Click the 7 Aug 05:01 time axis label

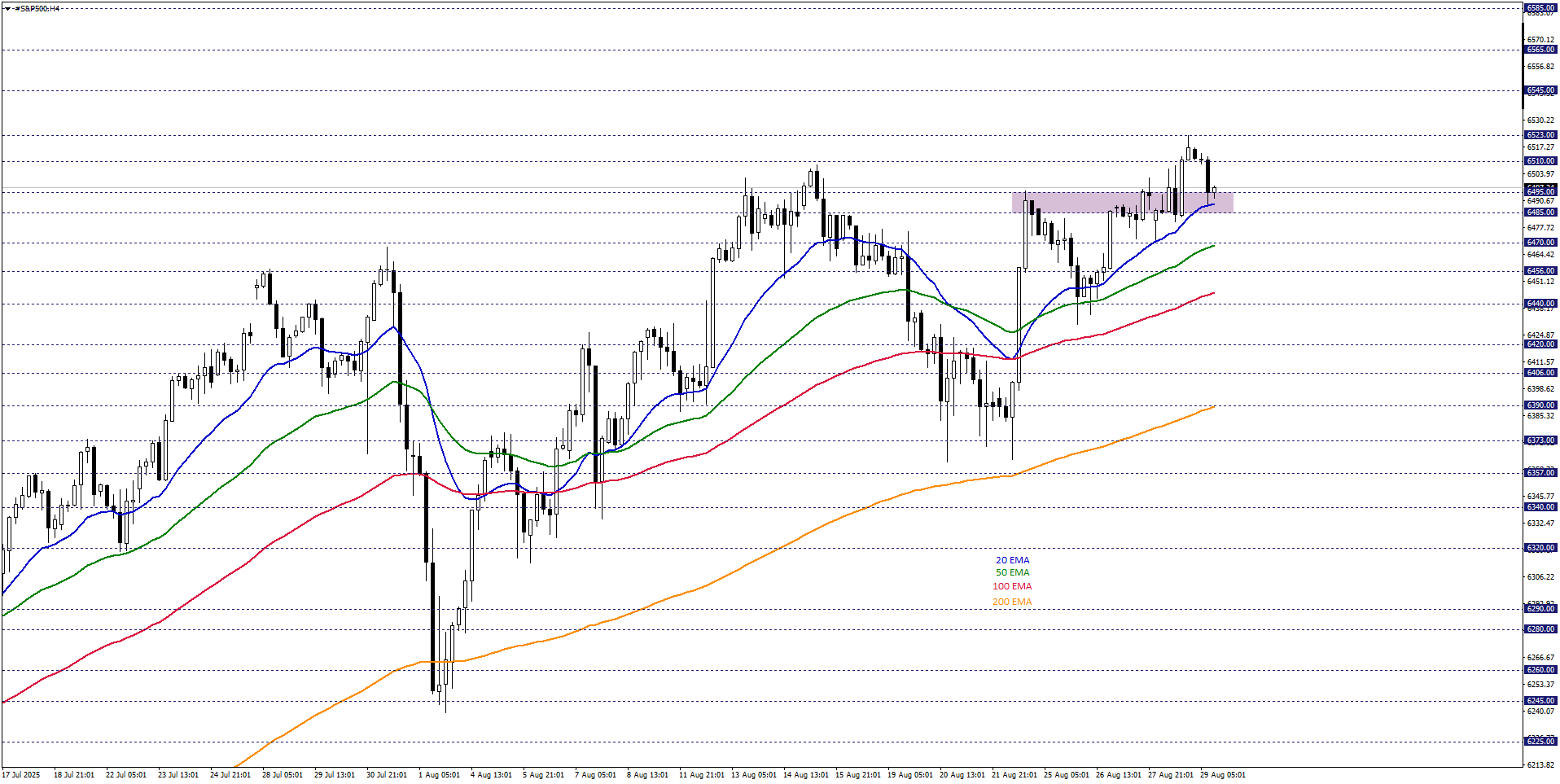coord(595,775)
